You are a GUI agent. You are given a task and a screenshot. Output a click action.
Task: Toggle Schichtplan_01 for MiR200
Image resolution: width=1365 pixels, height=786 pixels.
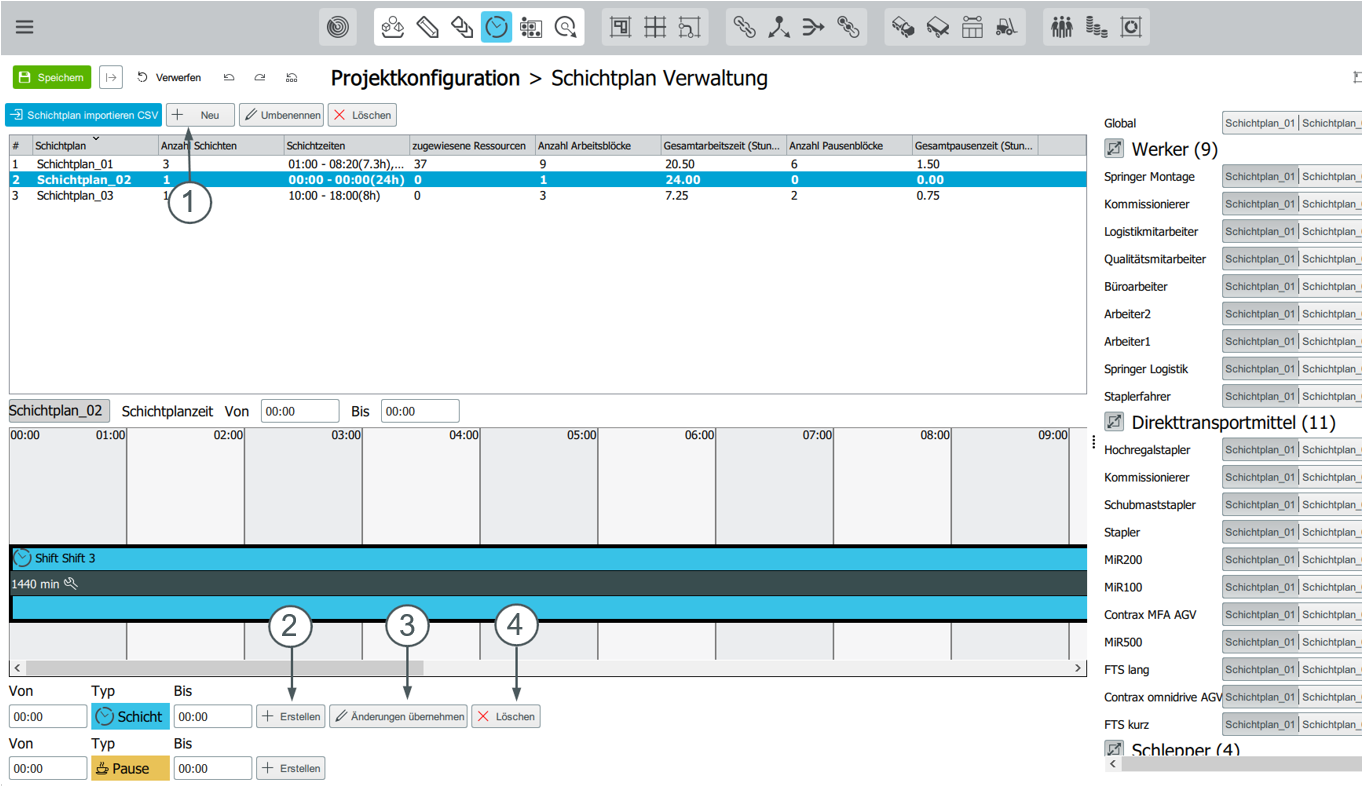(x=1260, y=559)
